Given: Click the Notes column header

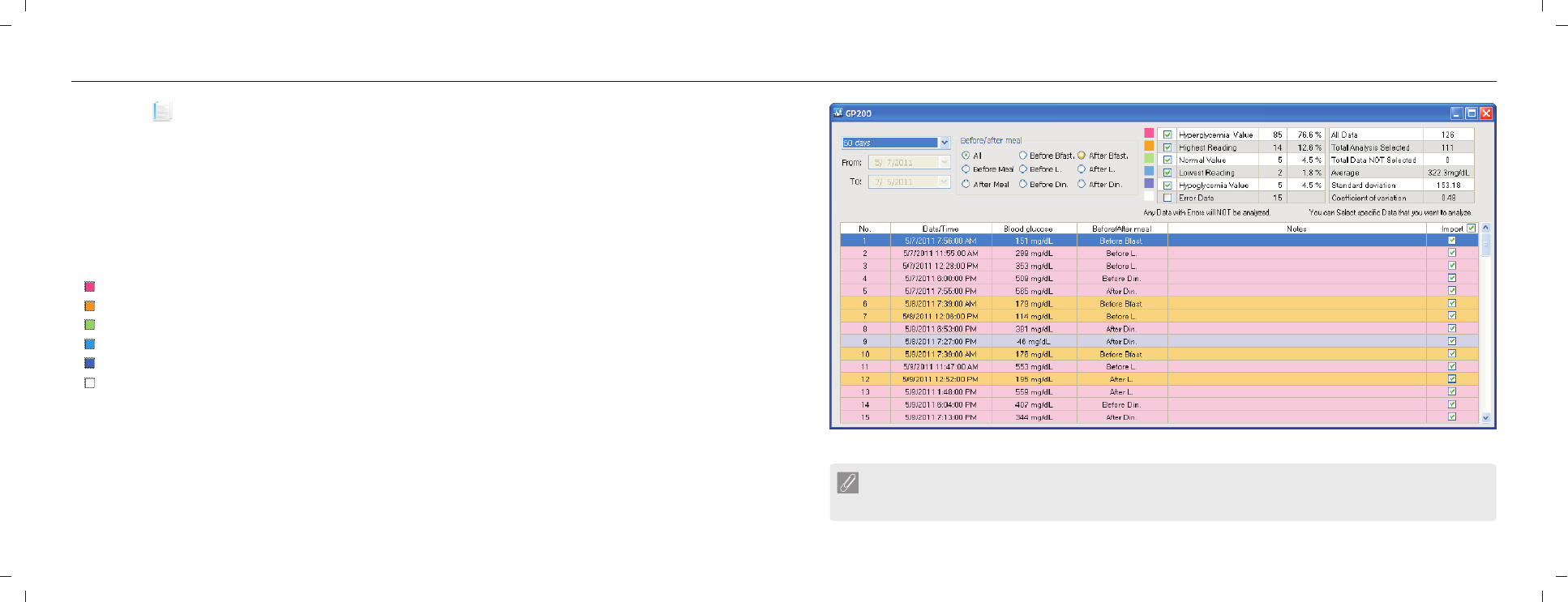Looking at the screenshot, I should point(1296,228).
